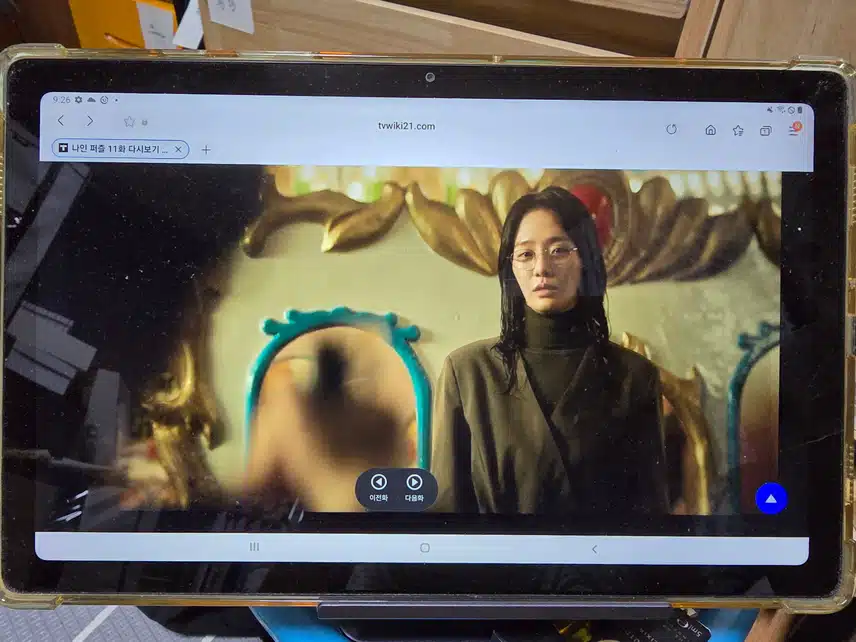The width and height of the screenshot is (856, 642).
Task: Open a new tab with the plus button
Action: coord(206,150)
